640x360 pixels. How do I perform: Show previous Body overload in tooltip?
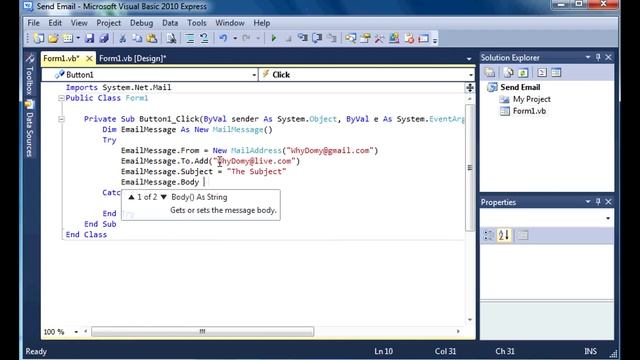click(x=131, y=197)
